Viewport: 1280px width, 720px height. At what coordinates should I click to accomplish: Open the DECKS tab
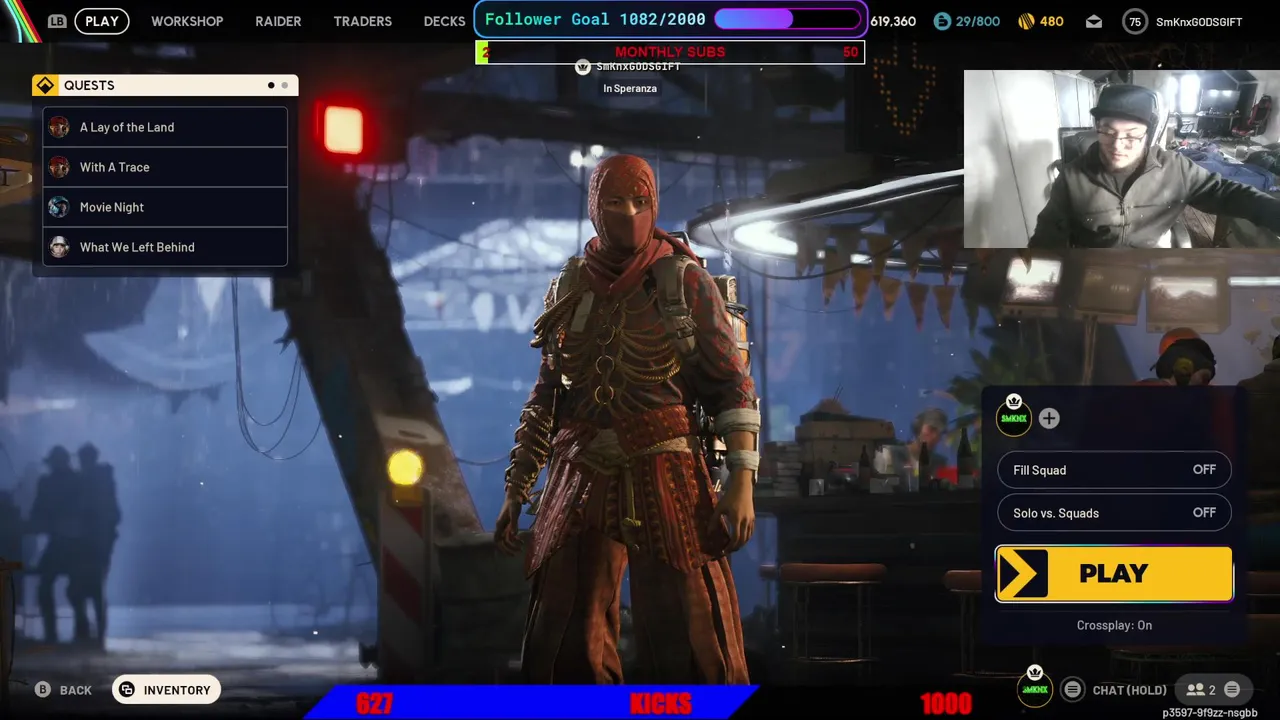coord(444,21)
